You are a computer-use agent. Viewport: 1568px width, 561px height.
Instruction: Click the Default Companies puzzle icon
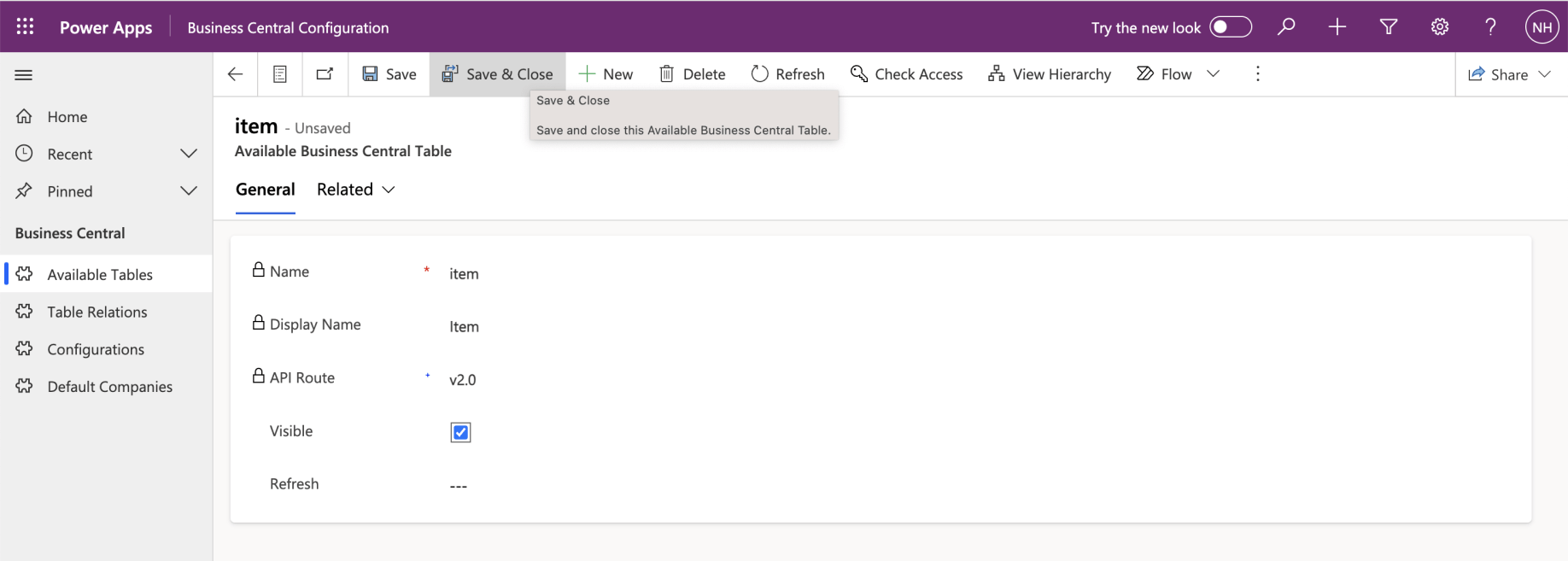pos(24,386)
